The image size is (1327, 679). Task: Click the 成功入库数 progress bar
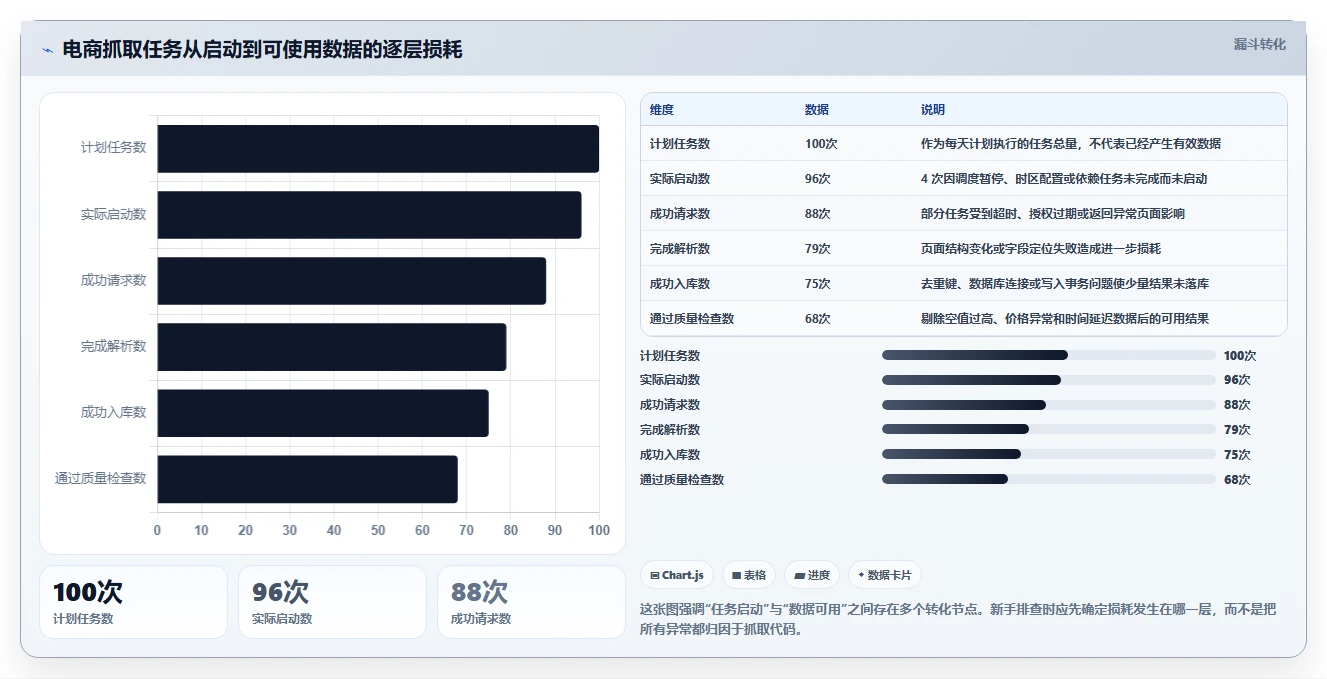click(x=1049, y=454)
